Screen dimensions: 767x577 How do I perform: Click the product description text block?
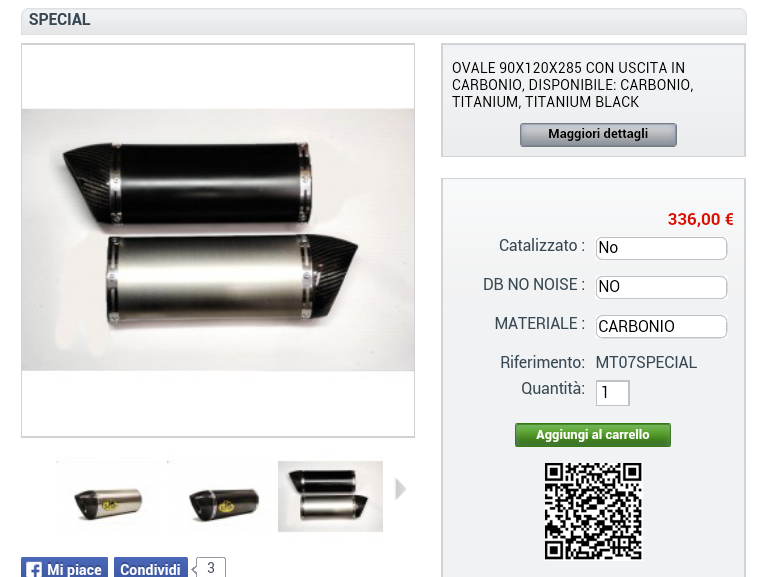click(573, 85)
